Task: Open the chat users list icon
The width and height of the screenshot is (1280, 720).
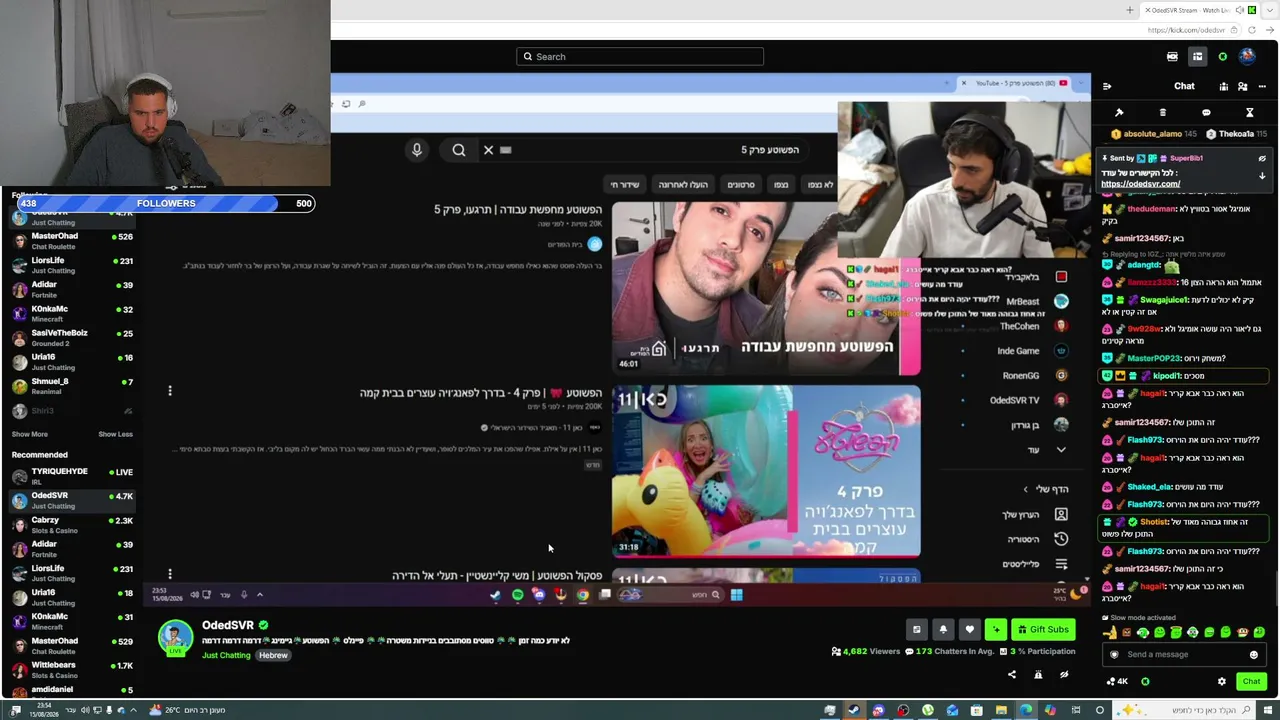Action: (1243, 87)
